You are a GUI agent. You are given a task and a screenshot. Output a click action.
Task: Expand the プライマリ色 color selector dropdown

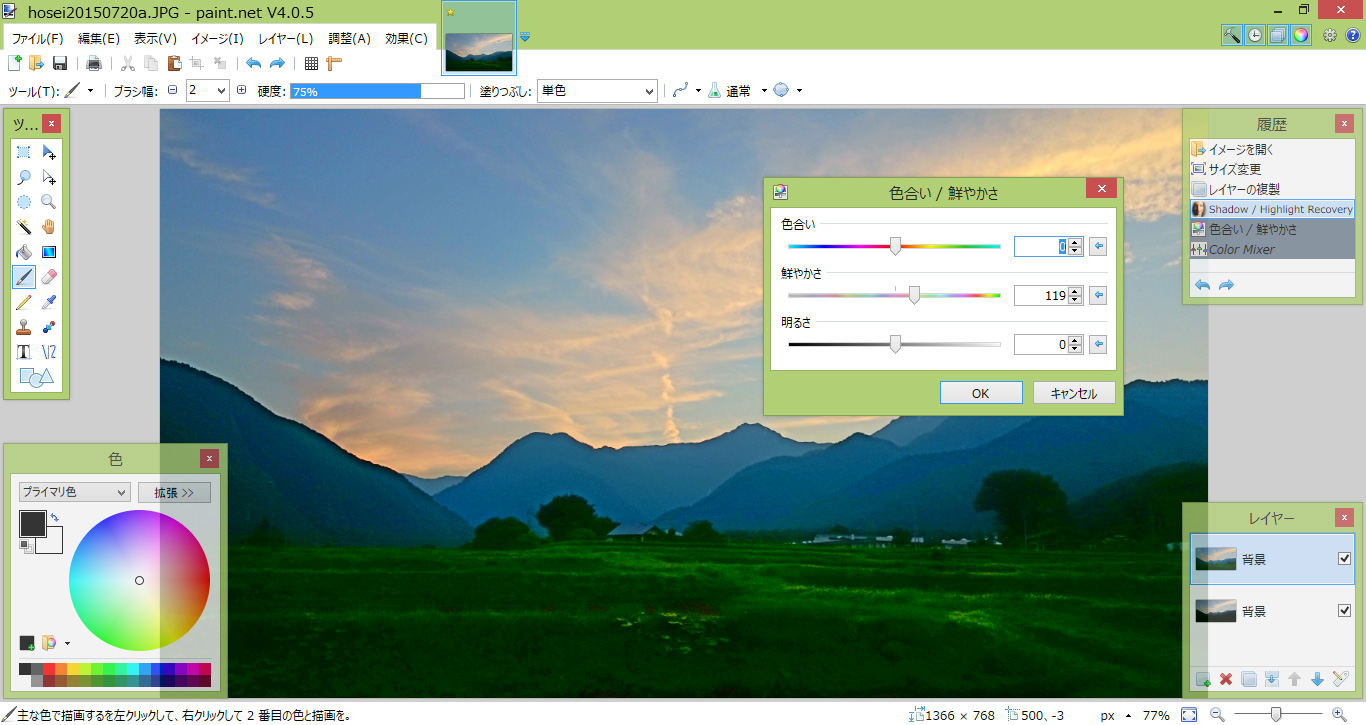click(x=74, y=492)
